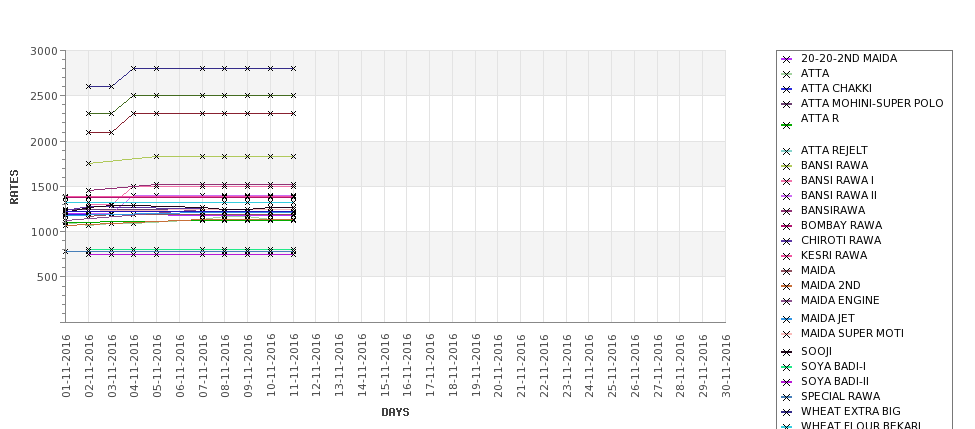Screen dimensions: 975x429
Task: Click the 15-11-2016 date label
Action: [384, 366]
